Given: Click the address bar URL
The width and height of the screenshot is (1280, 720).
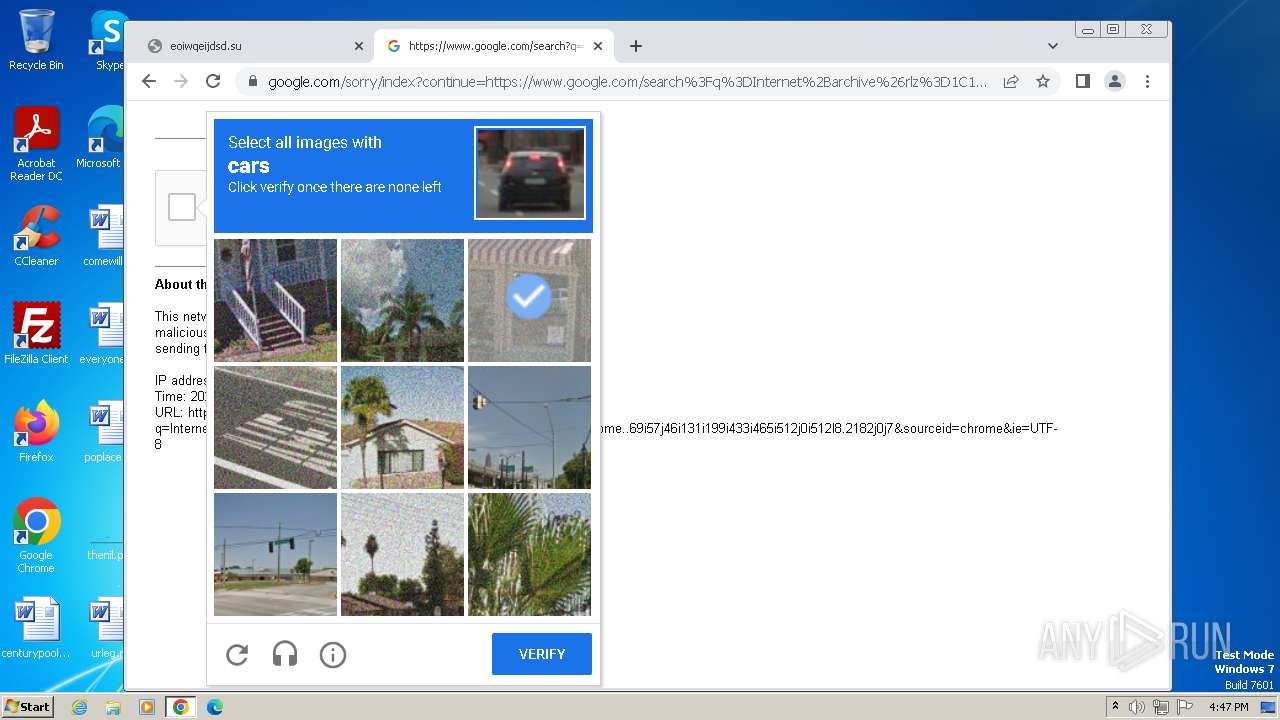Looking at the screenshot, I should pyautogui.click(x=627, y=82).
